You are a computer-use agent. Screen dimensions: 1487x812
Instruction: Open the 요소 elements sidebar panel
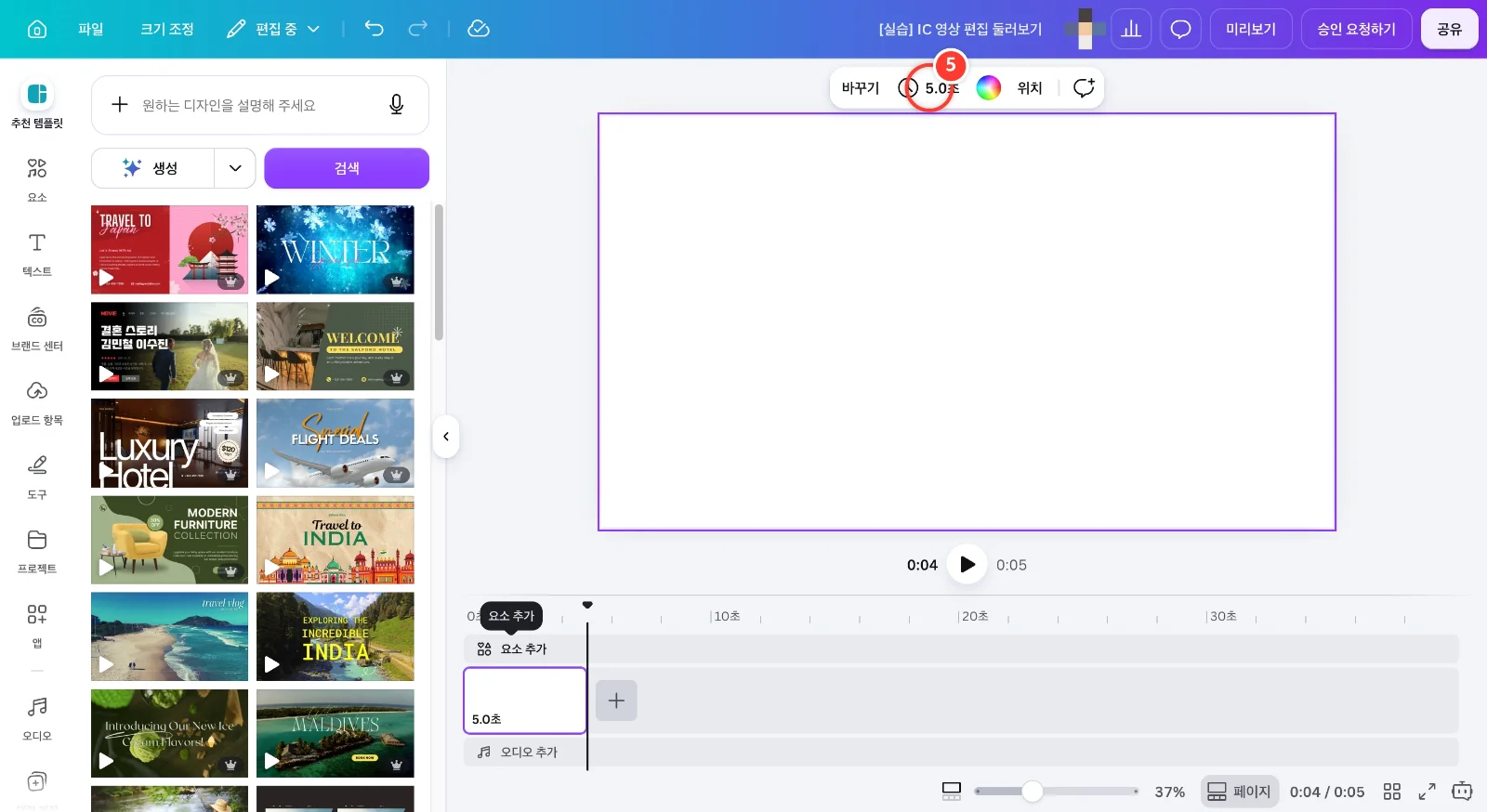tap(37, 178)
